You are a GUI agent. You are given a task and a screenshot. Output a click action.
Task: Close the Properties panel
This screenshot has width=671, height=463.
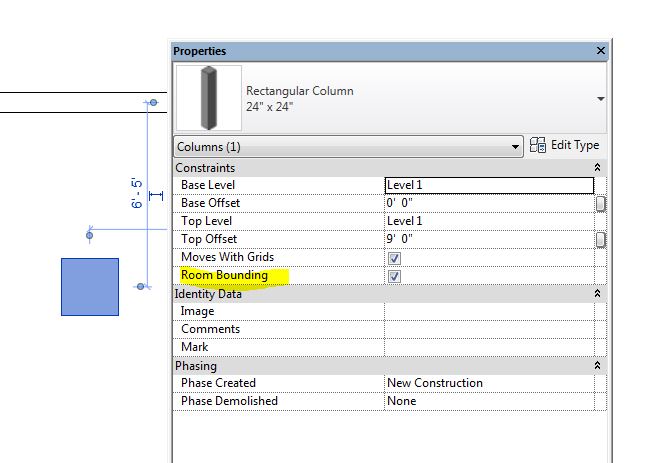[x=601, y=51]
